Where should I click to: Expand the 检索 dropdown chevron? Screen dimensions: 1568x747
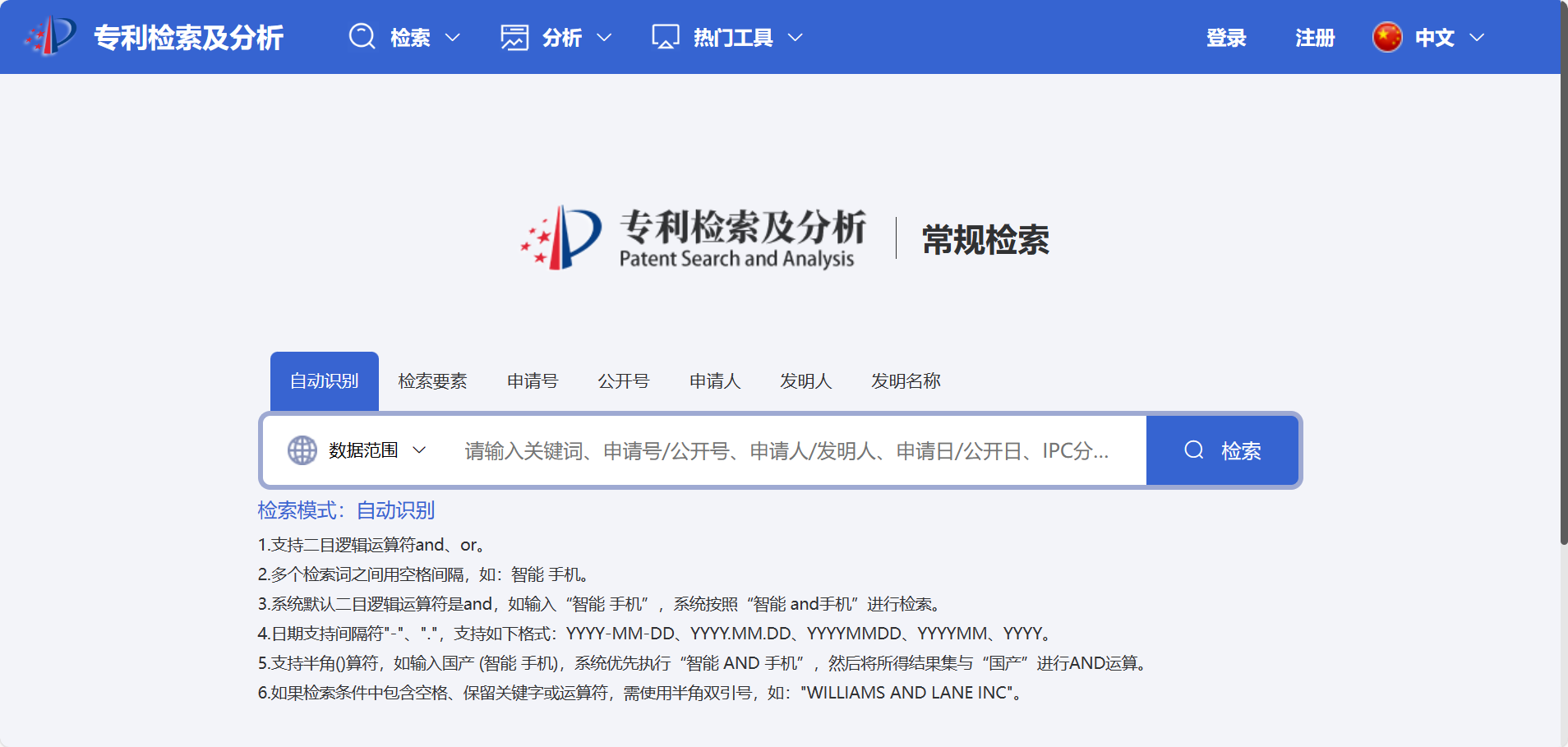tap(453, 38)
